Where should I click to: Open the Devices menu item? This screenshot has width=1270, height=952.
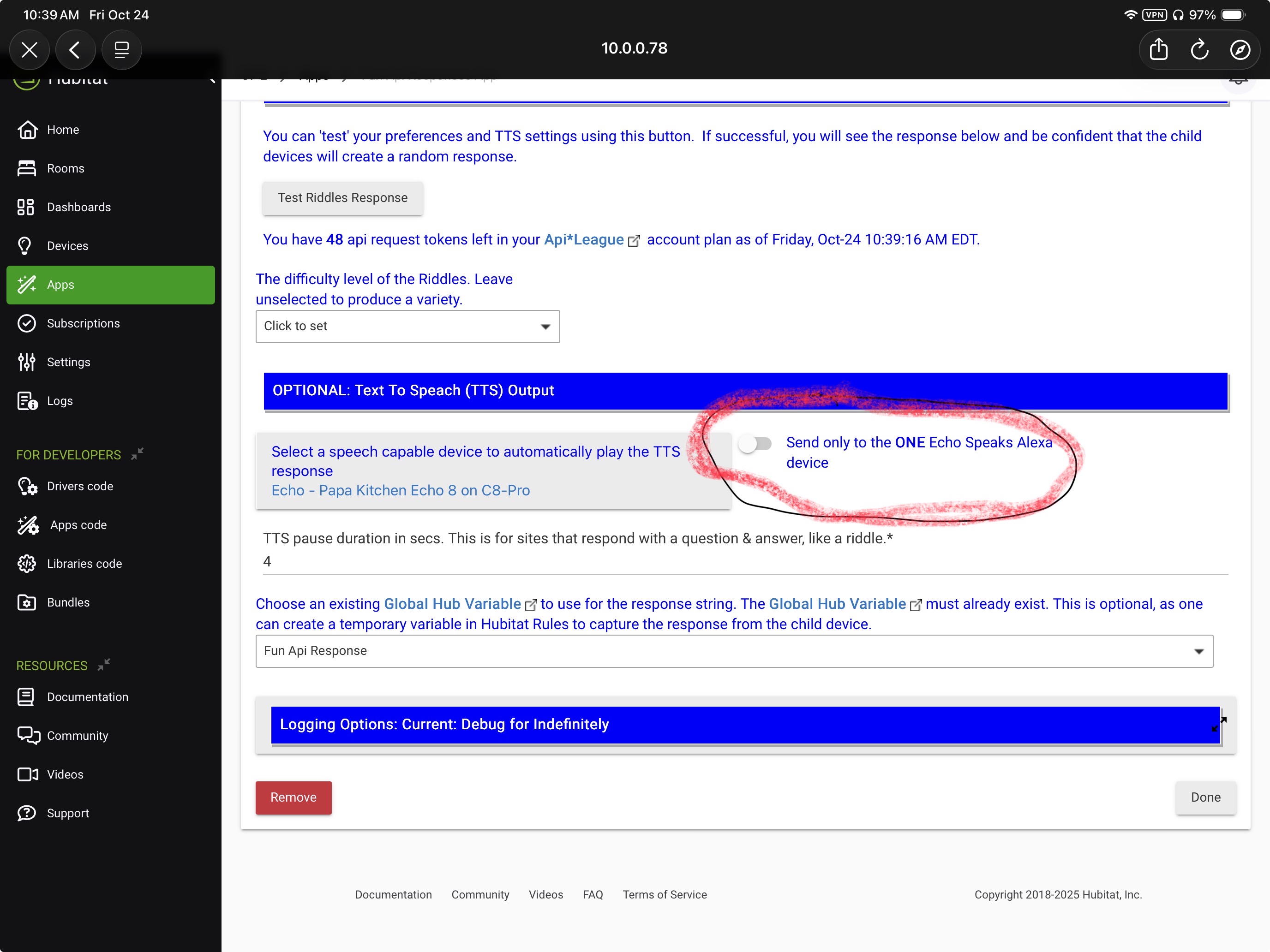click(x=67, y=245)
